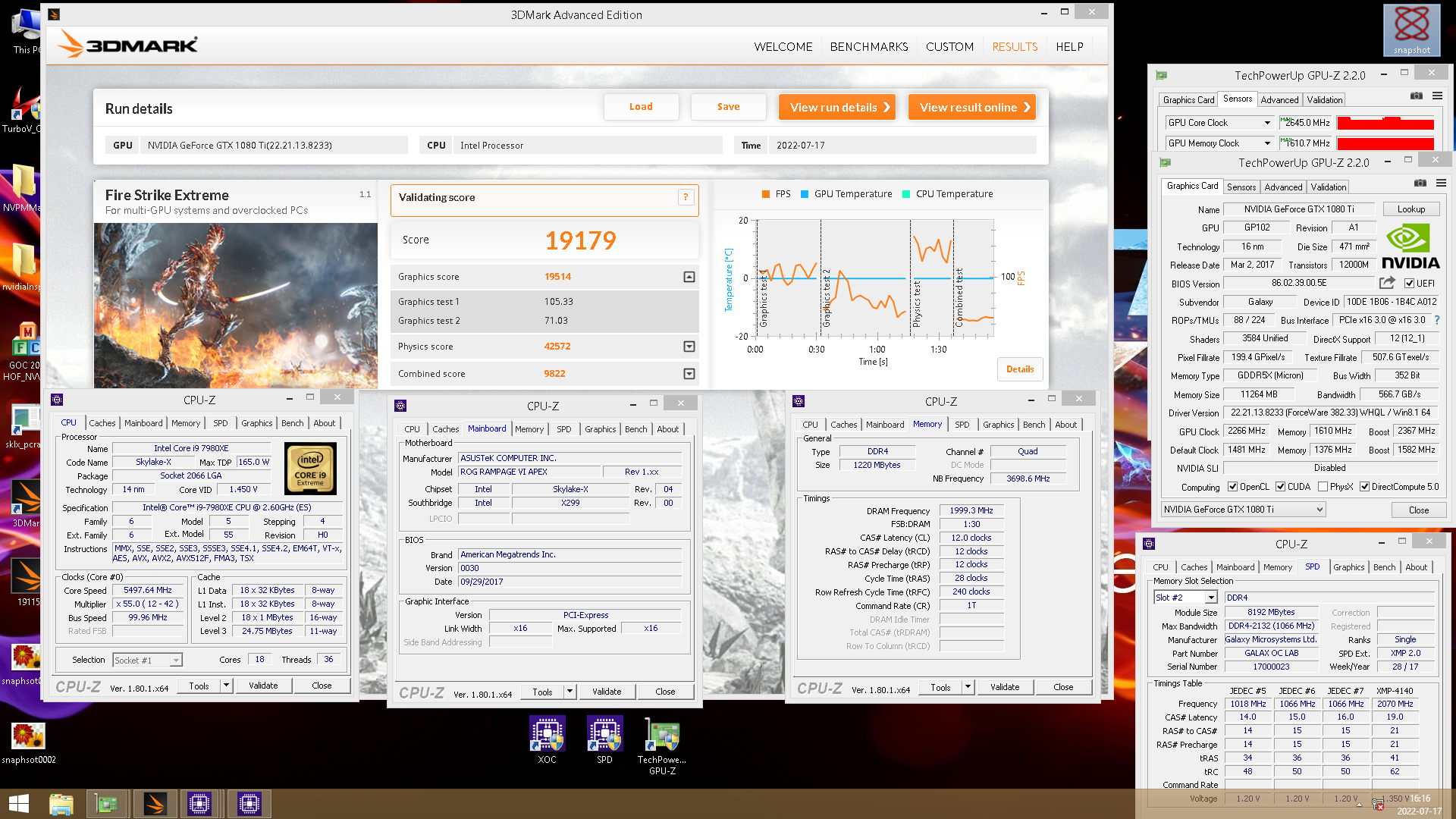The width and height of the screenshot is (1456, 819).
Task: Switch to Bench tab in CPU-Z Memory window
Action: point(1034,425)
